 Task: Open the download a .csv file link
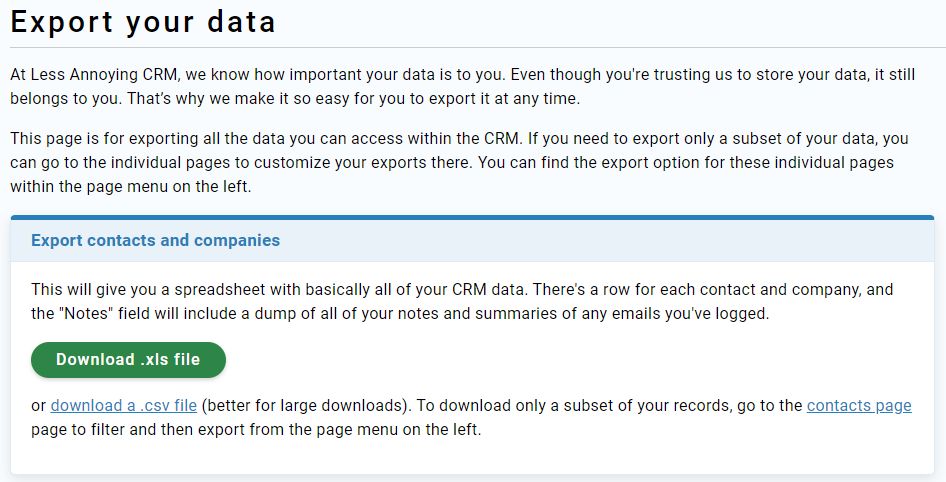124,405
